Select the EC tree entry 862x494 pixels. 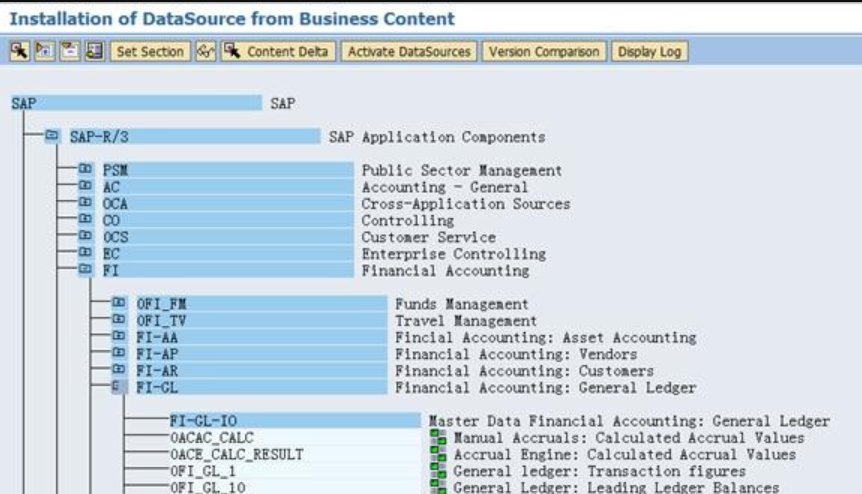pos(228,254)
